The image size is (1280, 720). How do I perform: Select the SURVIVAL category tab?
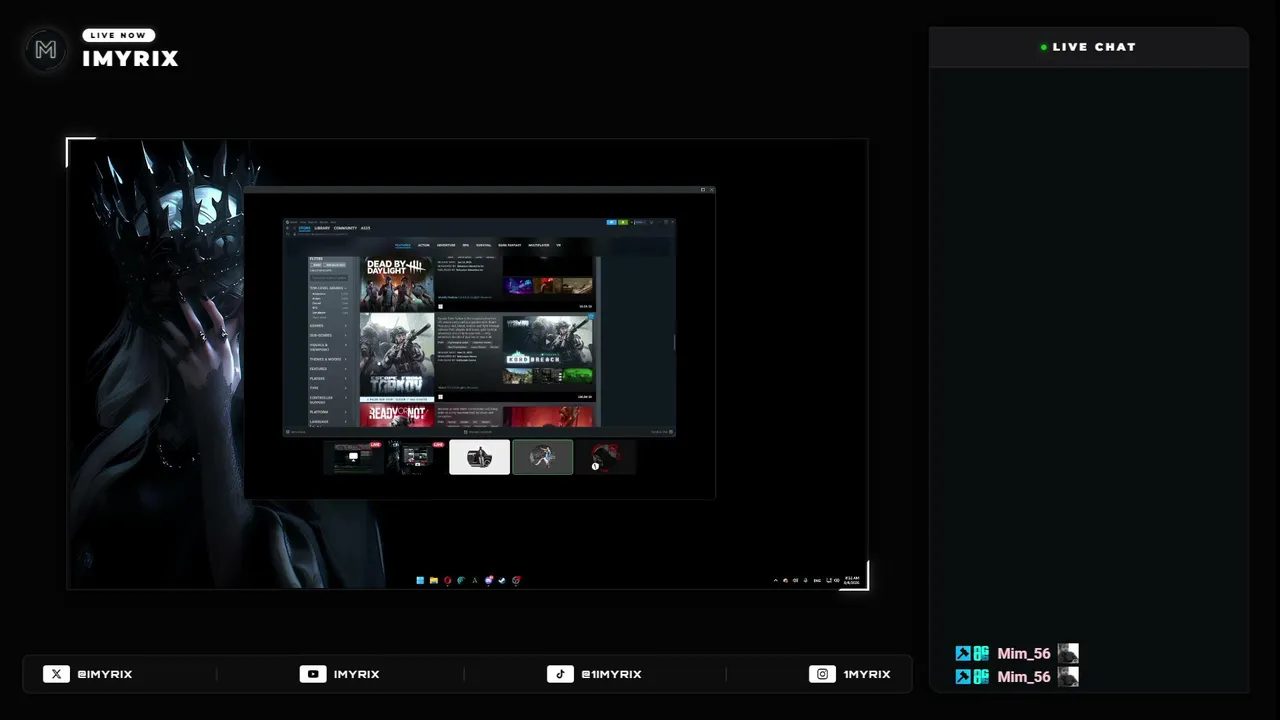(484, 245)
